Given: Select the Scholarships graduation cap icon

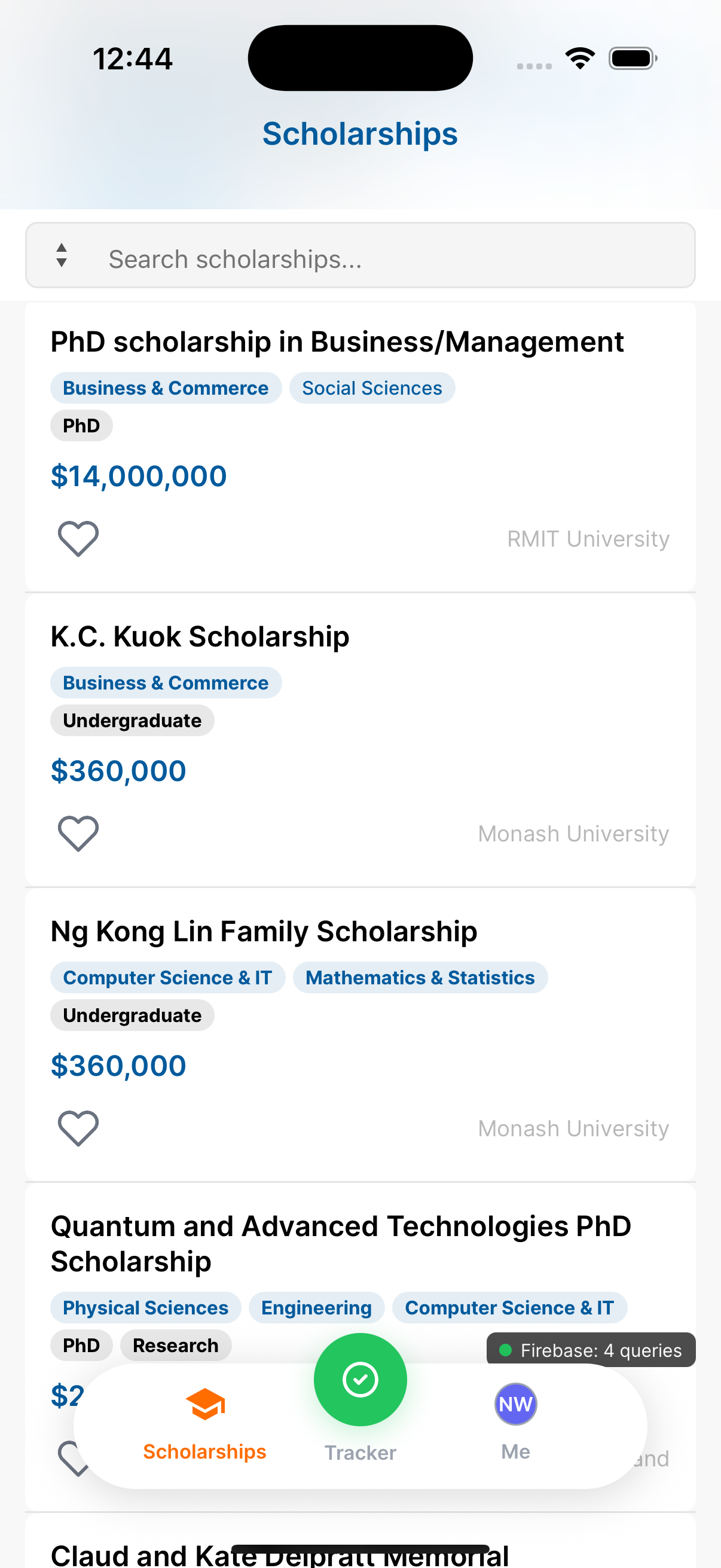Looking at the screenshot, I should [x=205, y=1404].
